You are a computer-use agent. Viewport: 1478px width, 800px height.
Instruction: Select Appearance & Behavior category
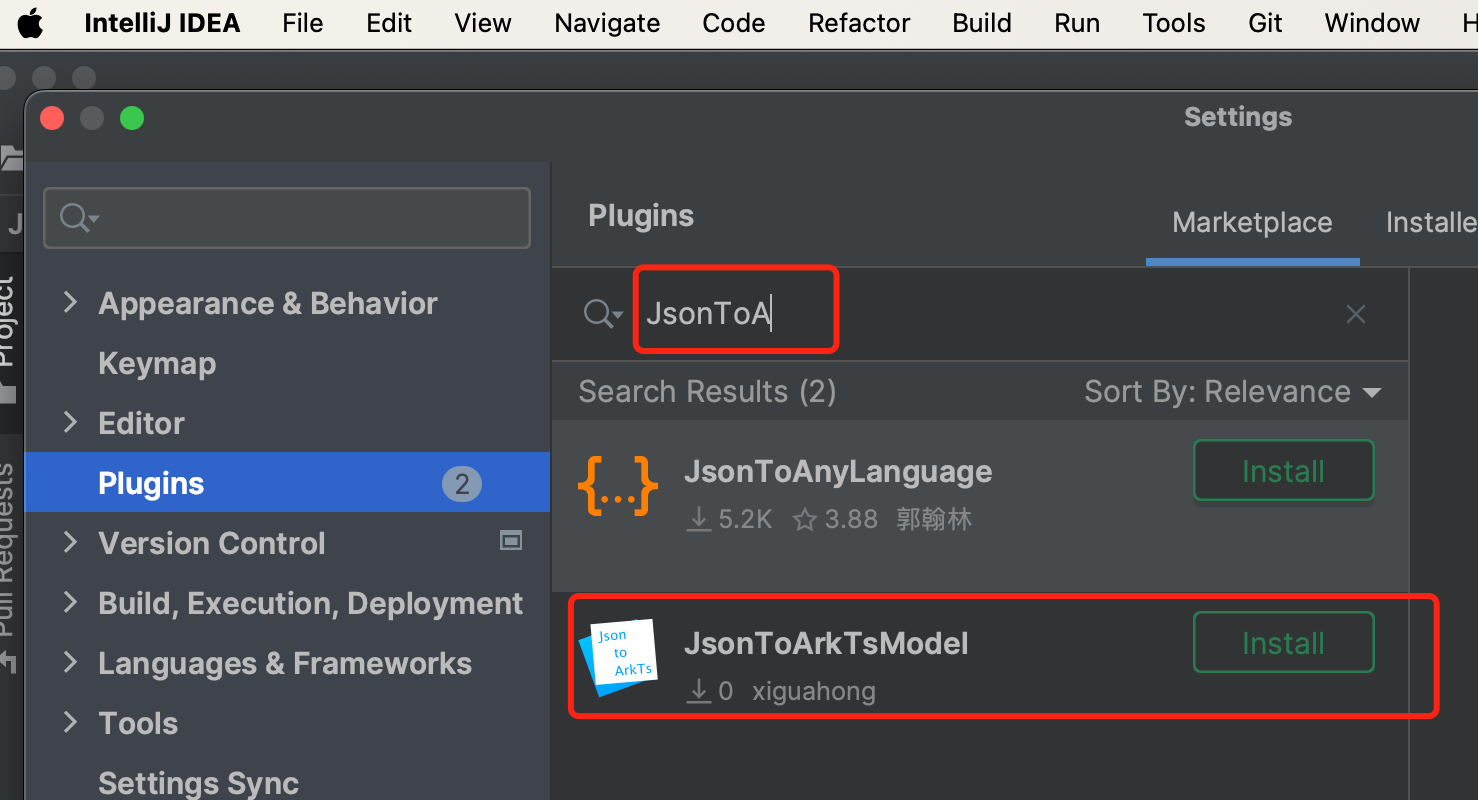click(x=268, y=304)
